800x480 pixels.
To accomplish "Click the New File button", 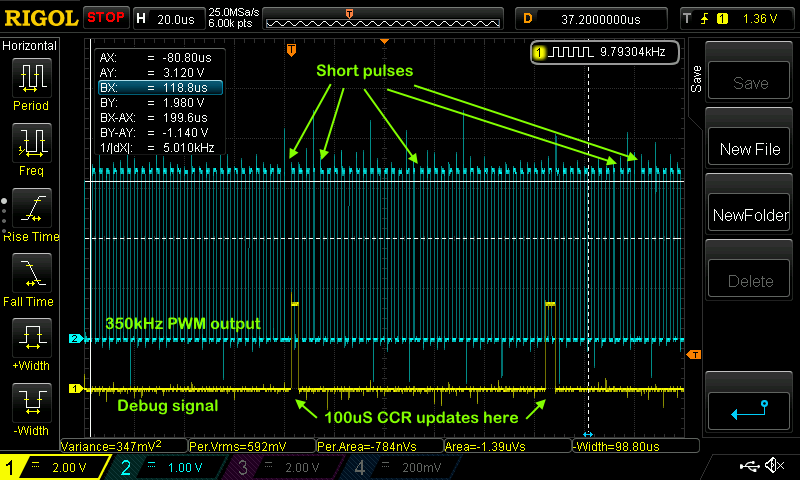I will 750,146.
